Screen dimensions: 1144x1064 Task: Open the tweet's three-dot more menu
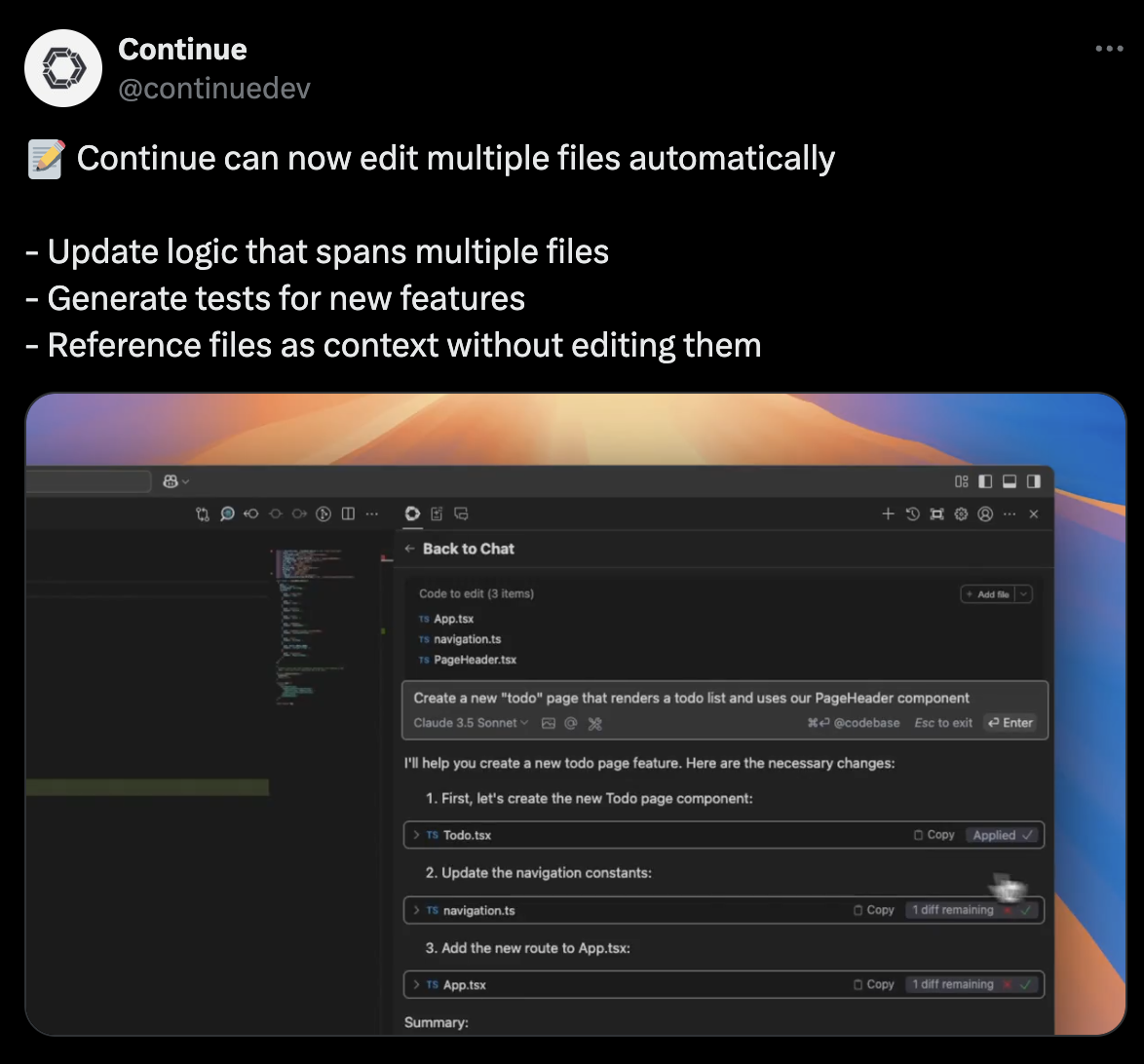pos(1109,48)
